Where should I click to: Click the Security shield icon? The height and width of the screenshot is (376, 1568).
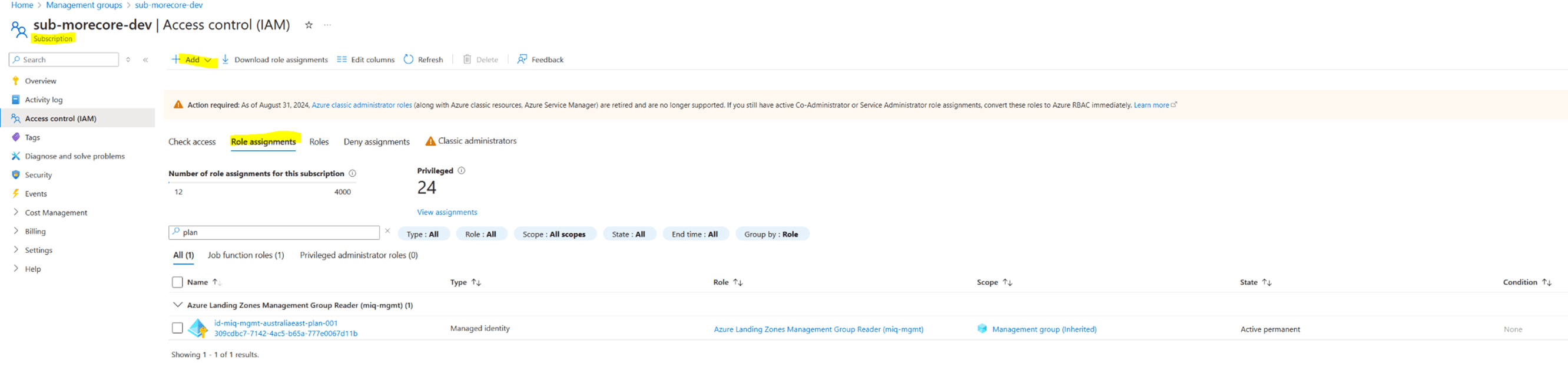16,175
